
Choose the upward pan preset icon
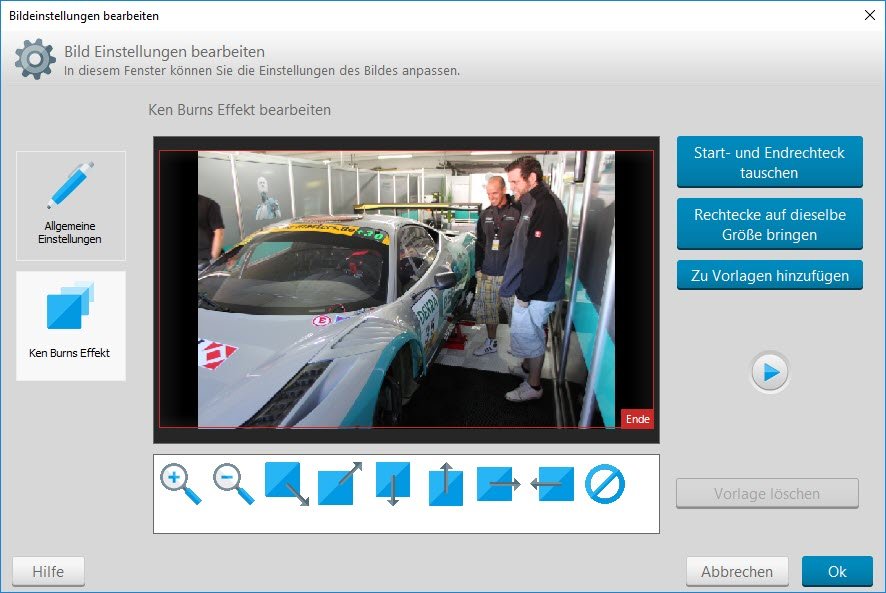446,484
